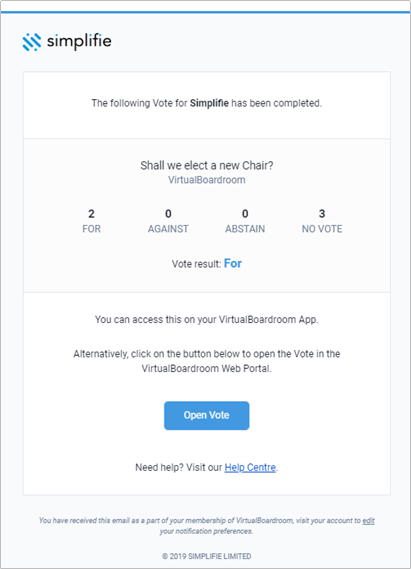The width and height of the screenshot is (411, 569).
Task: Click the 'You can access this' App sentence
Action: [206, 320]
